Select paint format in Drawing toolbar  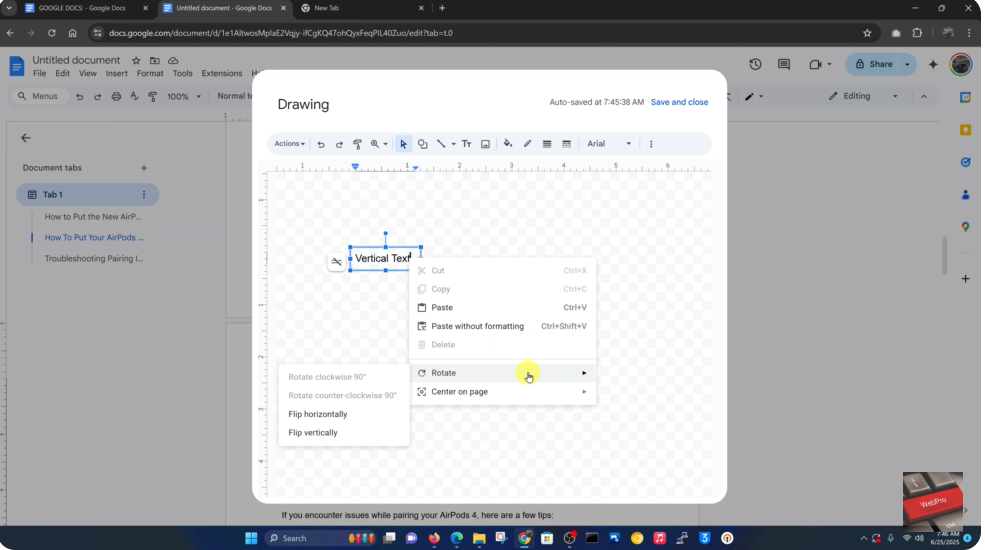point(357,144)
